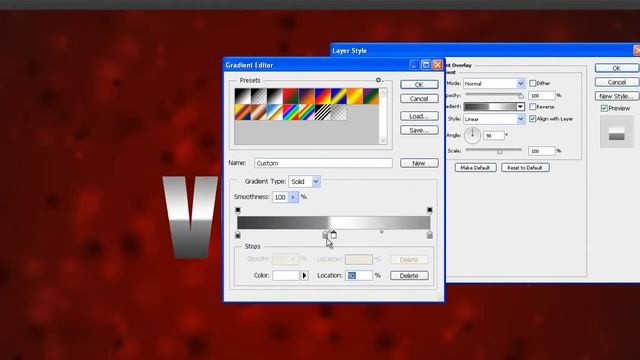Open the Color flyout arrow beside stop color
This screenshot has width=640, height=360.
pos(304,276)
